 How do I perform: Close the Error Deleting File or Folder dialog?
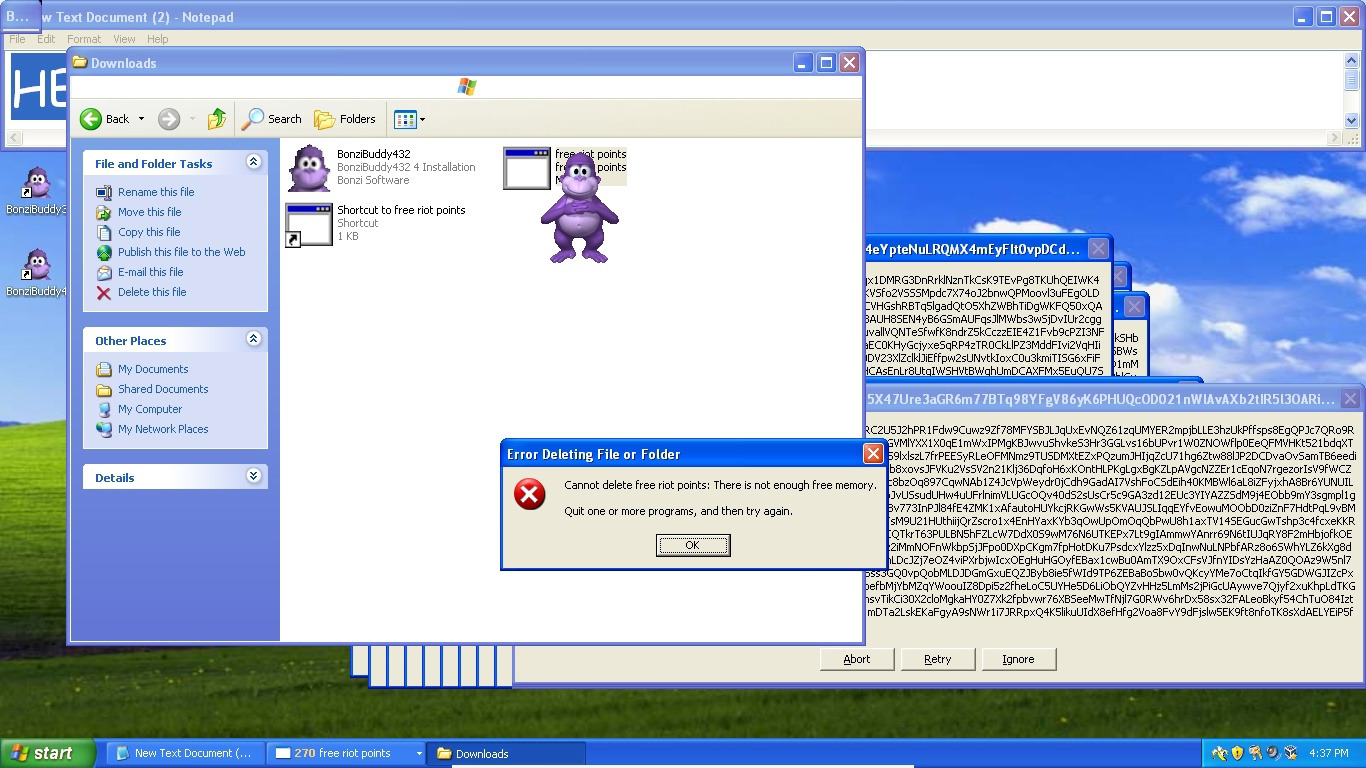point(872,454)
